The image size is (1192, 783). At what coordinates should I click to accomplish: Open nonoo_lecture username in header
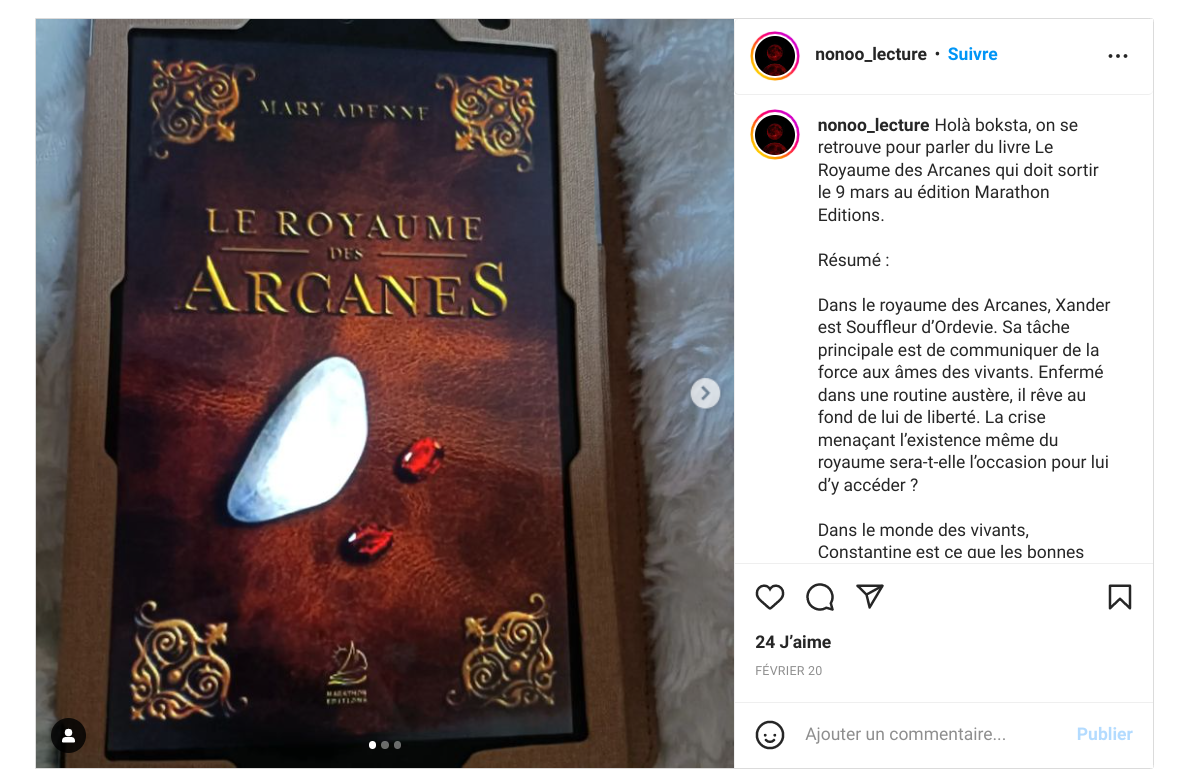coord(870,54)
